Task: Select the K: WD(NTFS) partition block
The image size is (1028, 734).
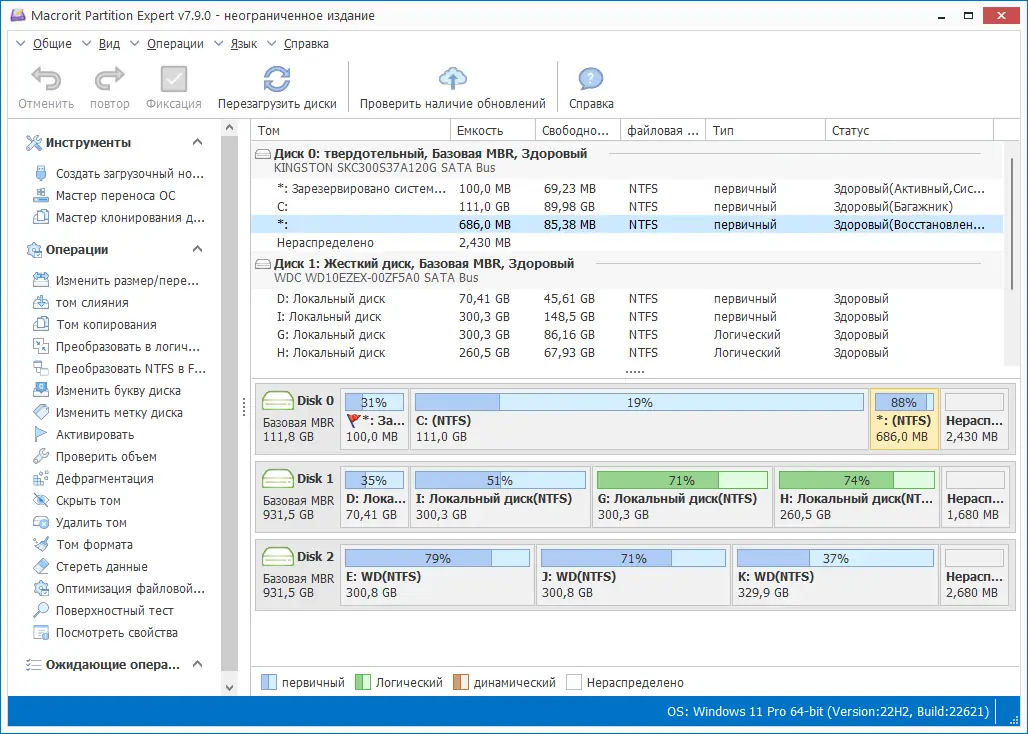Action: click(x=835, y=574)
